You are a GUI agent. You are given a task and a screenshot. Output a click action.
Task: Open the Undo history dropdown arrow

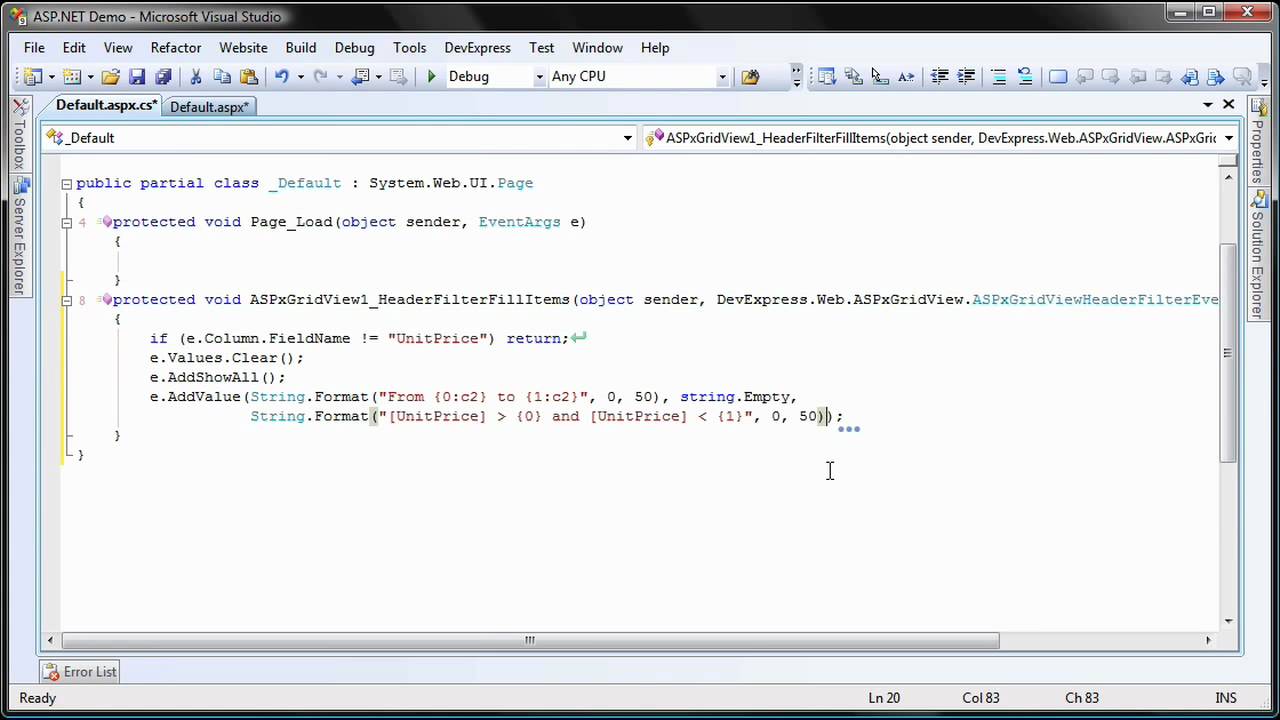click(299, 77)
